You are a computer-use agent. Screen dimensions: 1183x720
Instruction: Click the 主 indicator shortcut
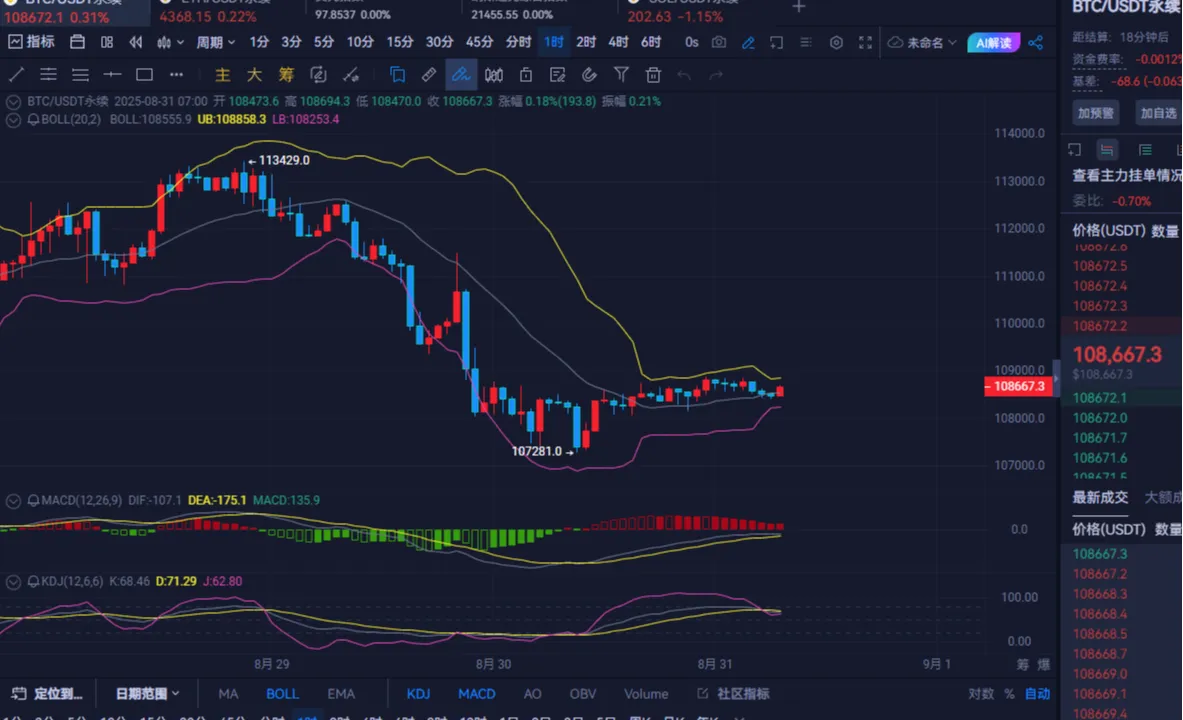pyautogui.click(x=223, y=75)
